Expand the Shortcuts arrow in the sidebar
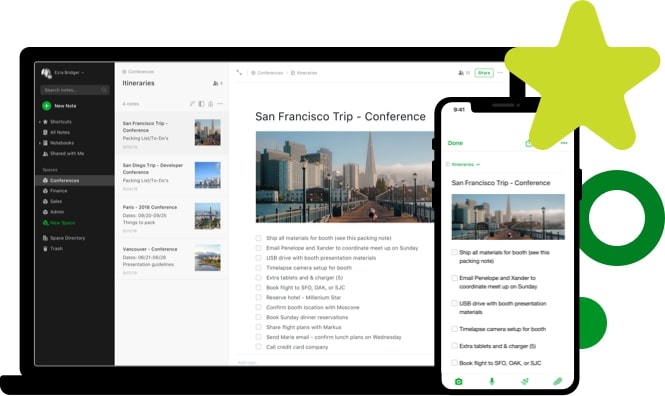The image size is (665, 396). click(x=39, y=122)
